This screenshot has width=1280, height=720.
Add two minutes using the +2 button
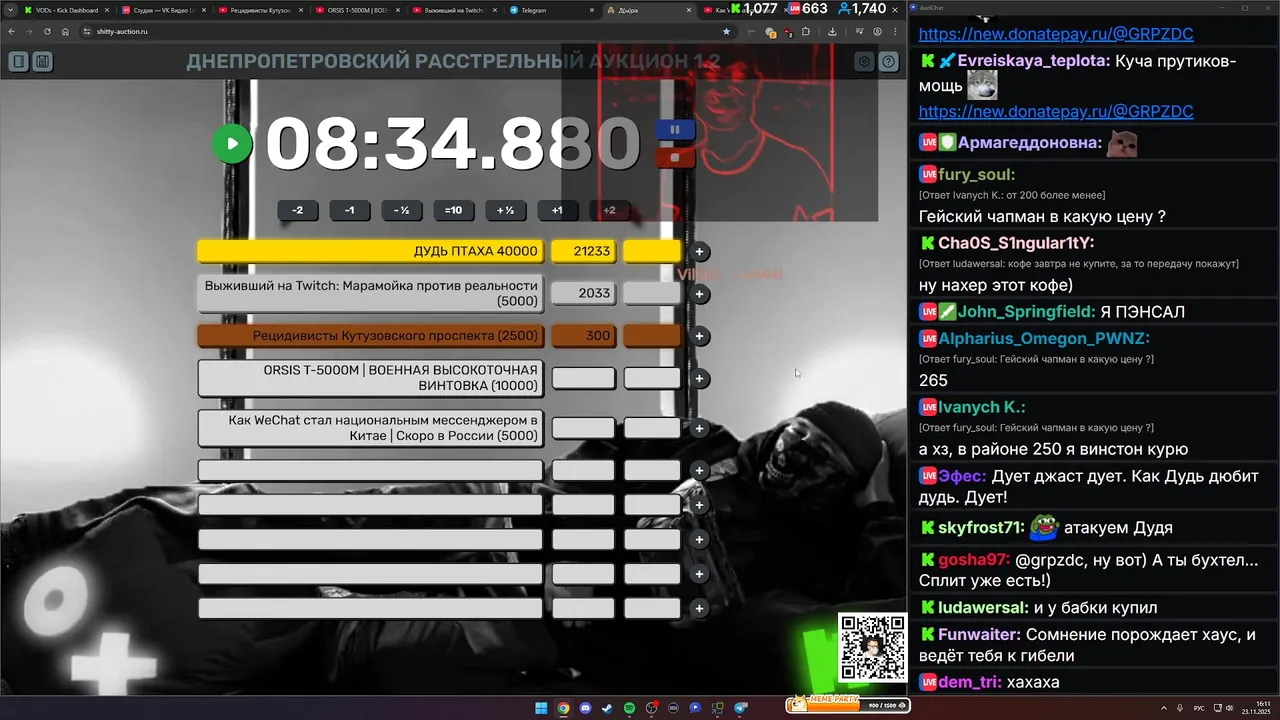(609, 210)
